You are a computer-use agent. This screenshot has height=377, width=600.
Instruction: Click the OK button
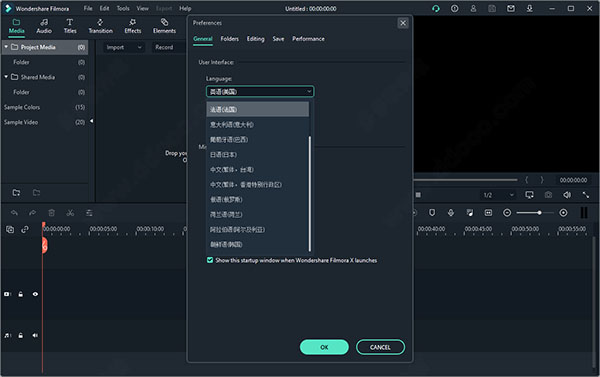pyautogui.click(x=324, y=347)
